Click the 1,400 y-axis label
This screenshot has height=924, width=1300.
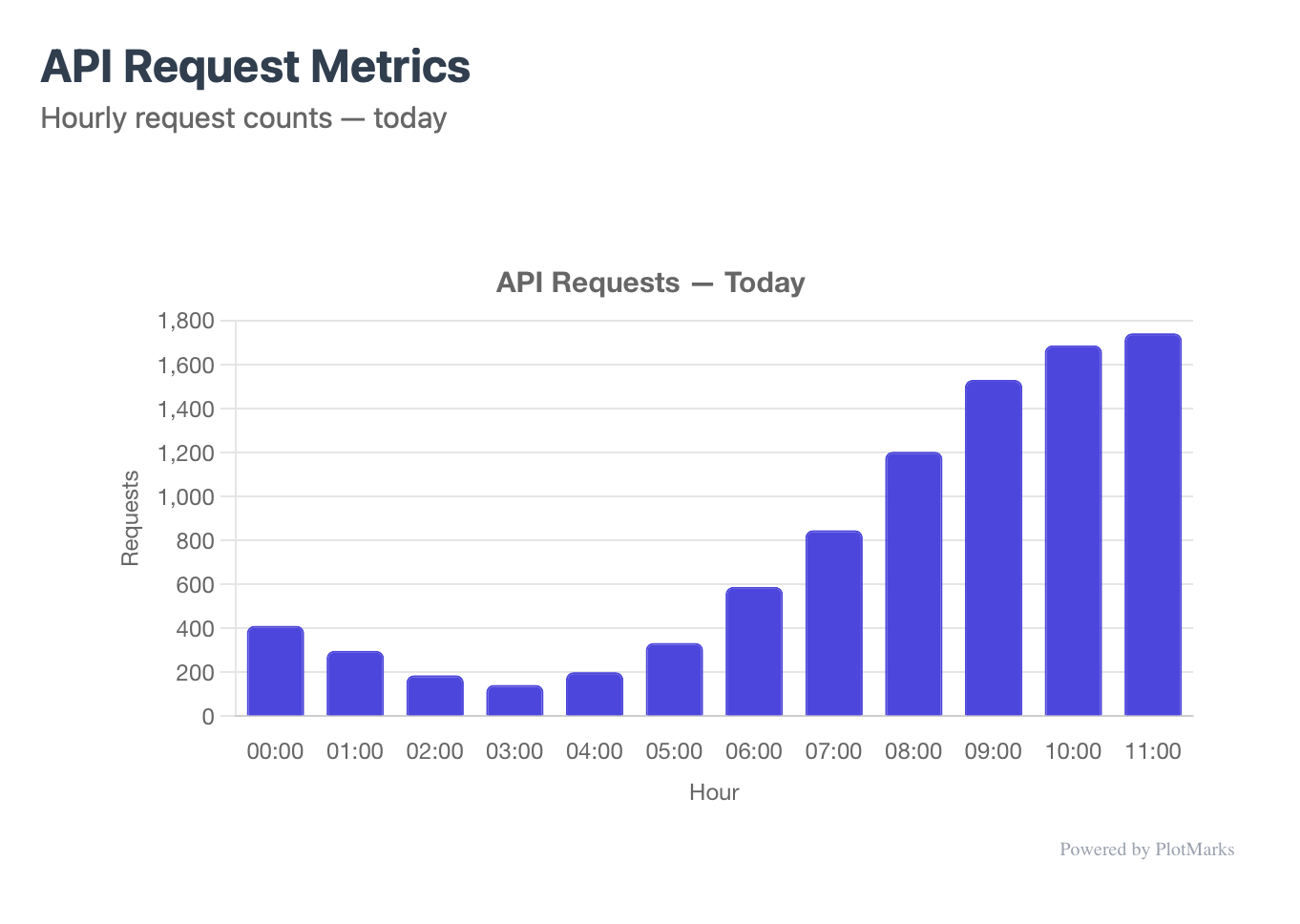(x=186, y=409)
